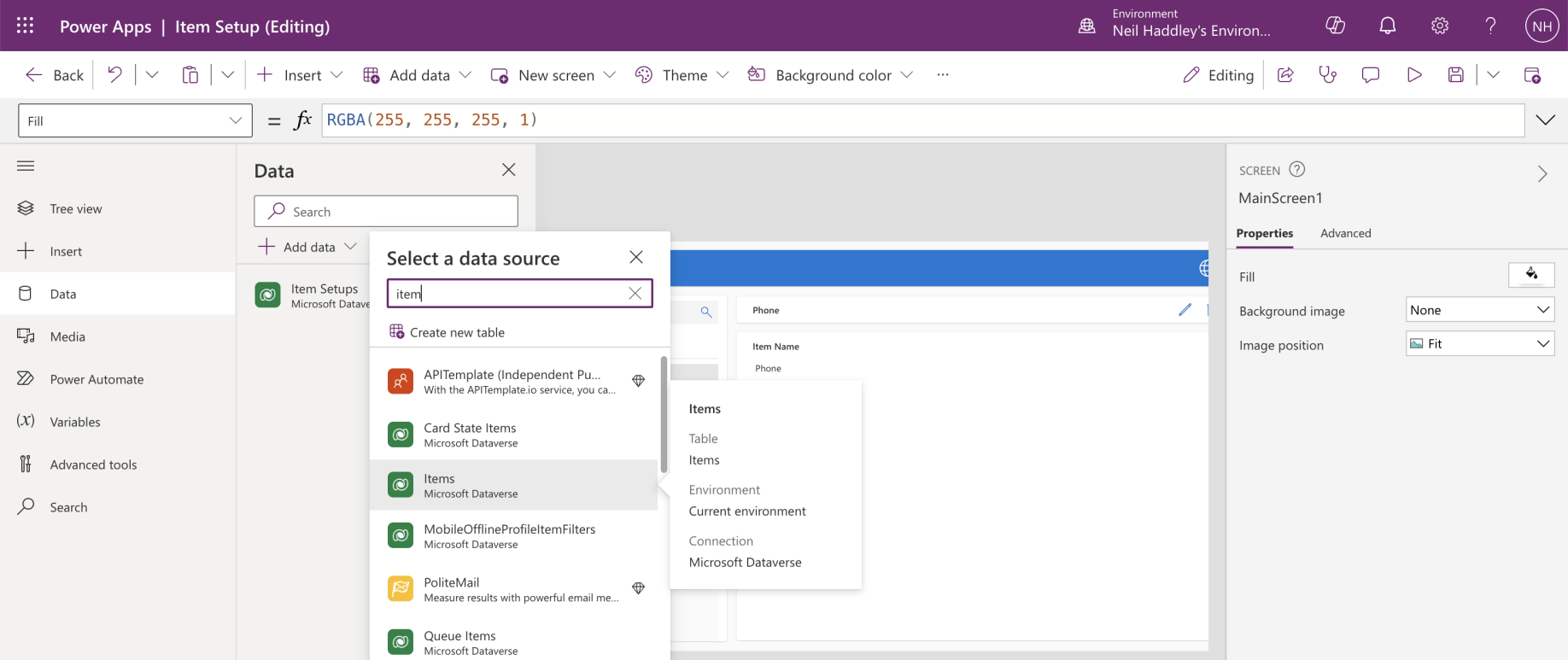This screenshot has width=1568, height=660.
Task: Open the notifications bell icon
Action: 1388,26
